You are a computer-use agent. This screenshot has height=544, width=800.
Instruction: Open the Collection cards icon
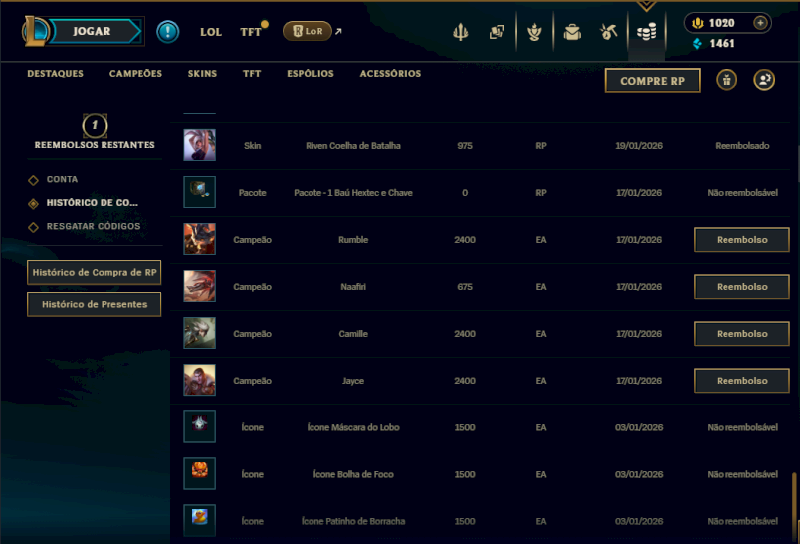[x=496, y=32]
